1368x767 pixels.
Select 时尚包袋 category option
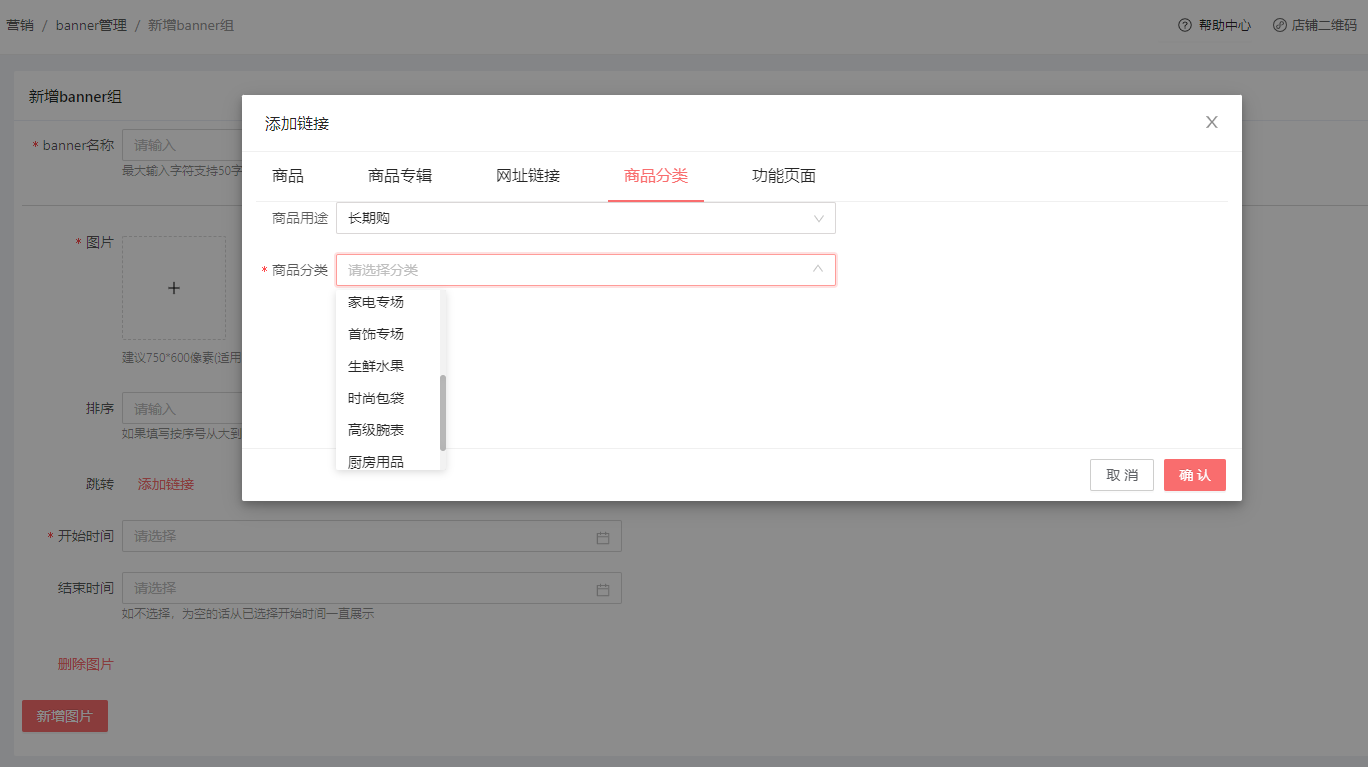click(376, 398)
